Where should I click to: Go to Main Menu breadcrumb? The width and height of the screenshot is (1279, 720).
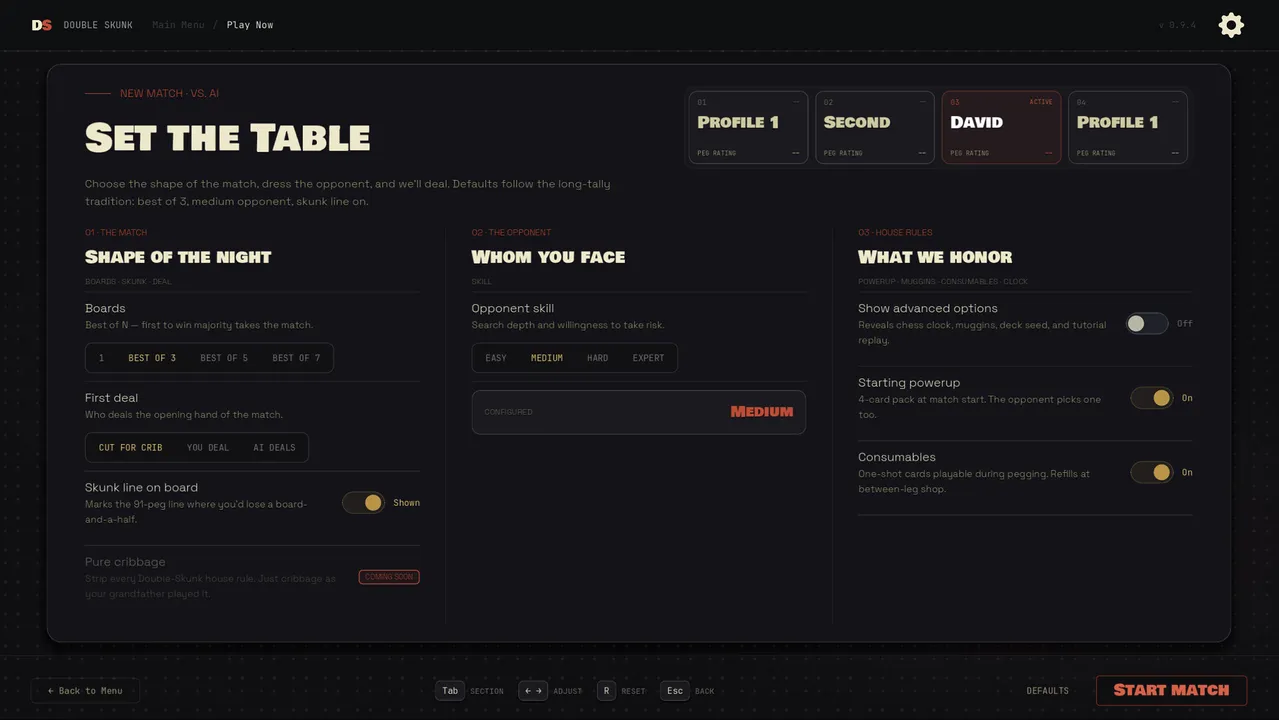178,25
